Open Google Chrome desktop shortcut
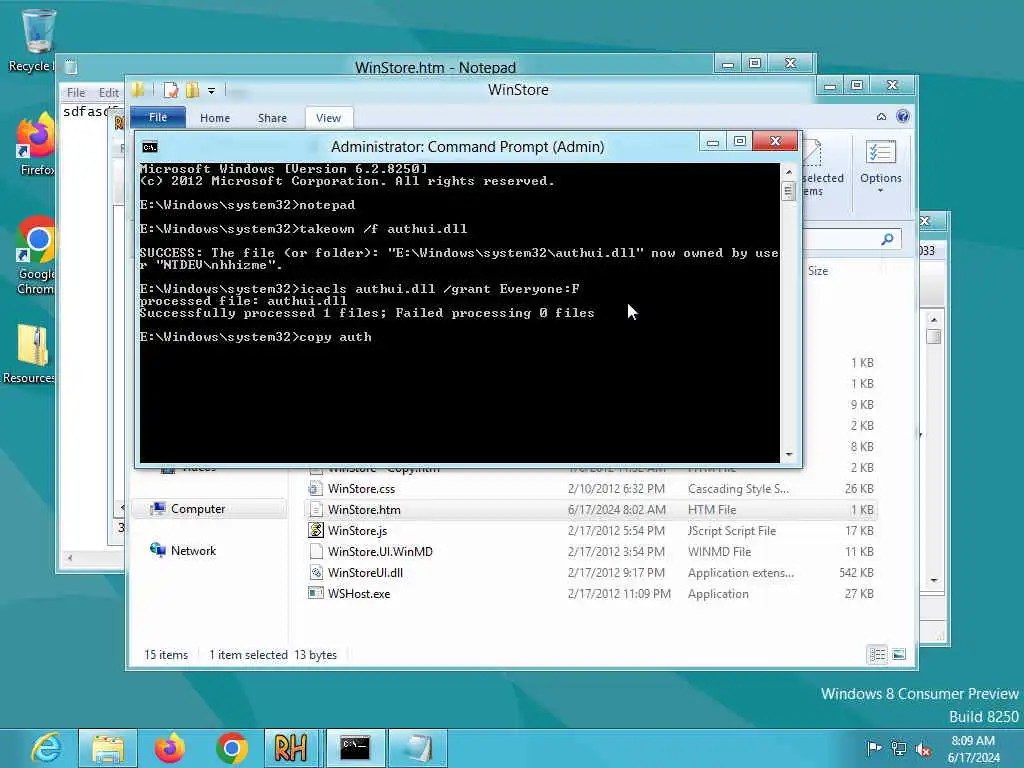 click(x=35, y=242)
